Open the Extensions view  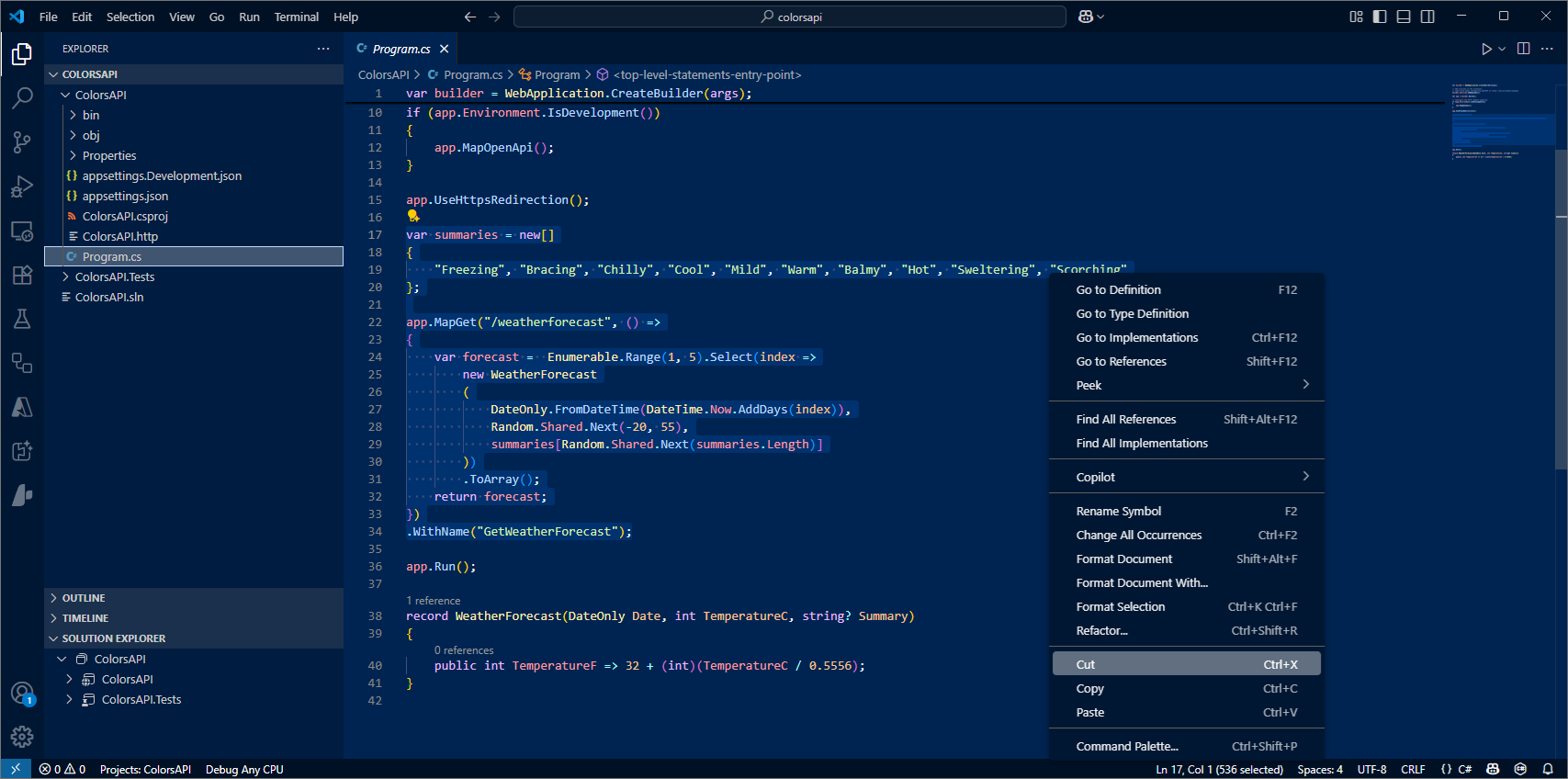pos(22,275)
